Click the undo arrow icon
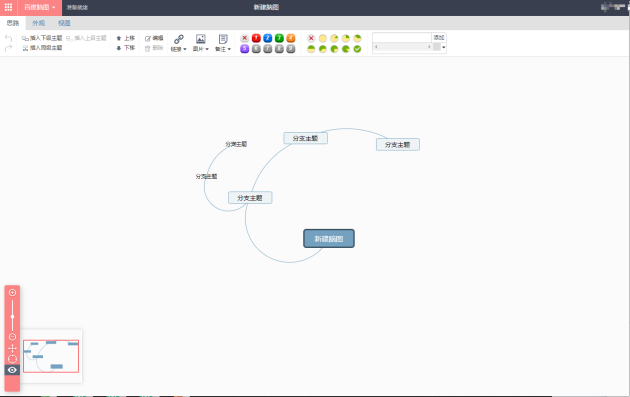 click(8, 38)
